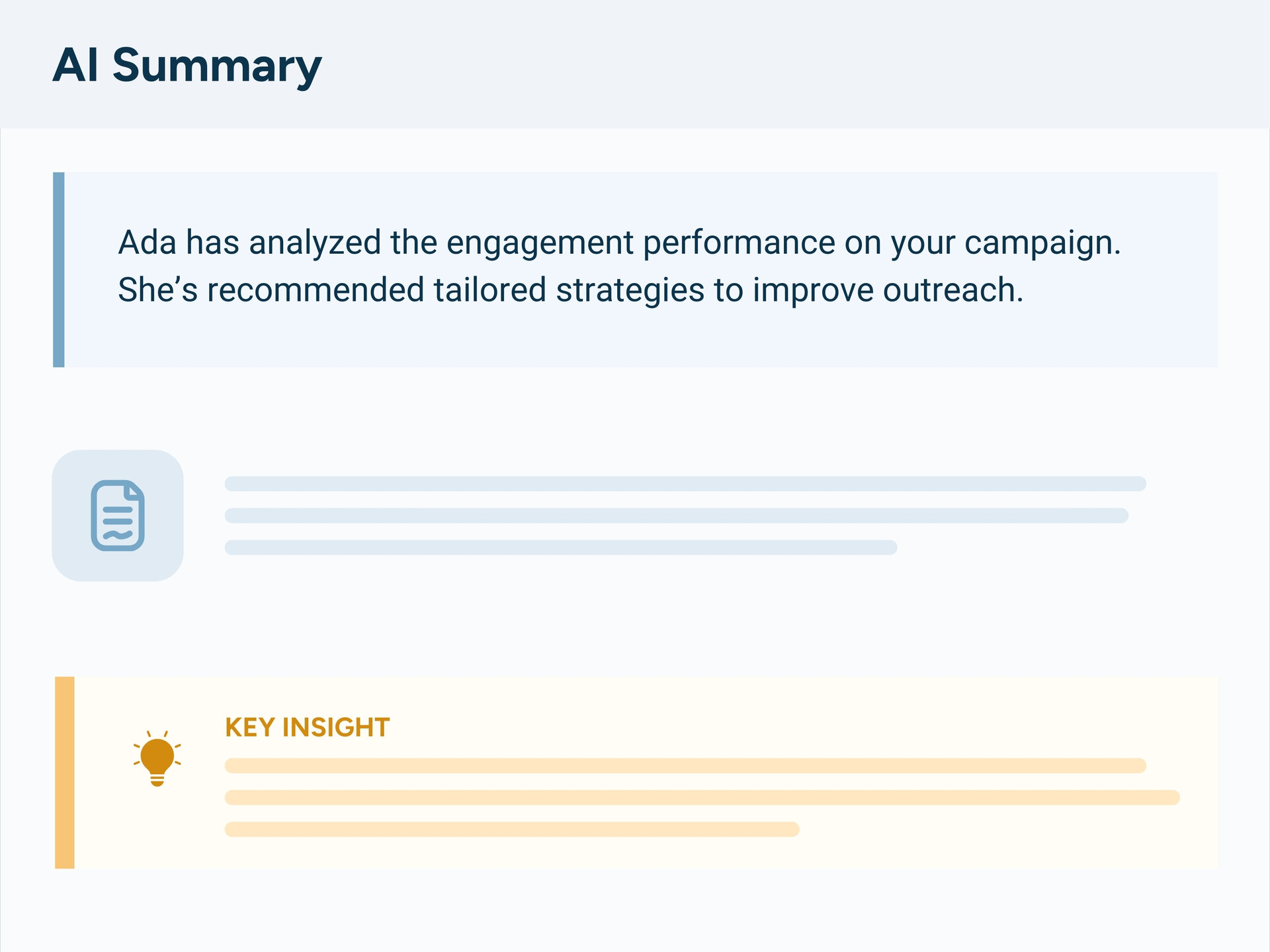Select the shortest gray placeholder line
The height and width of the screenshot is (952, 1270).
[561, 547]
